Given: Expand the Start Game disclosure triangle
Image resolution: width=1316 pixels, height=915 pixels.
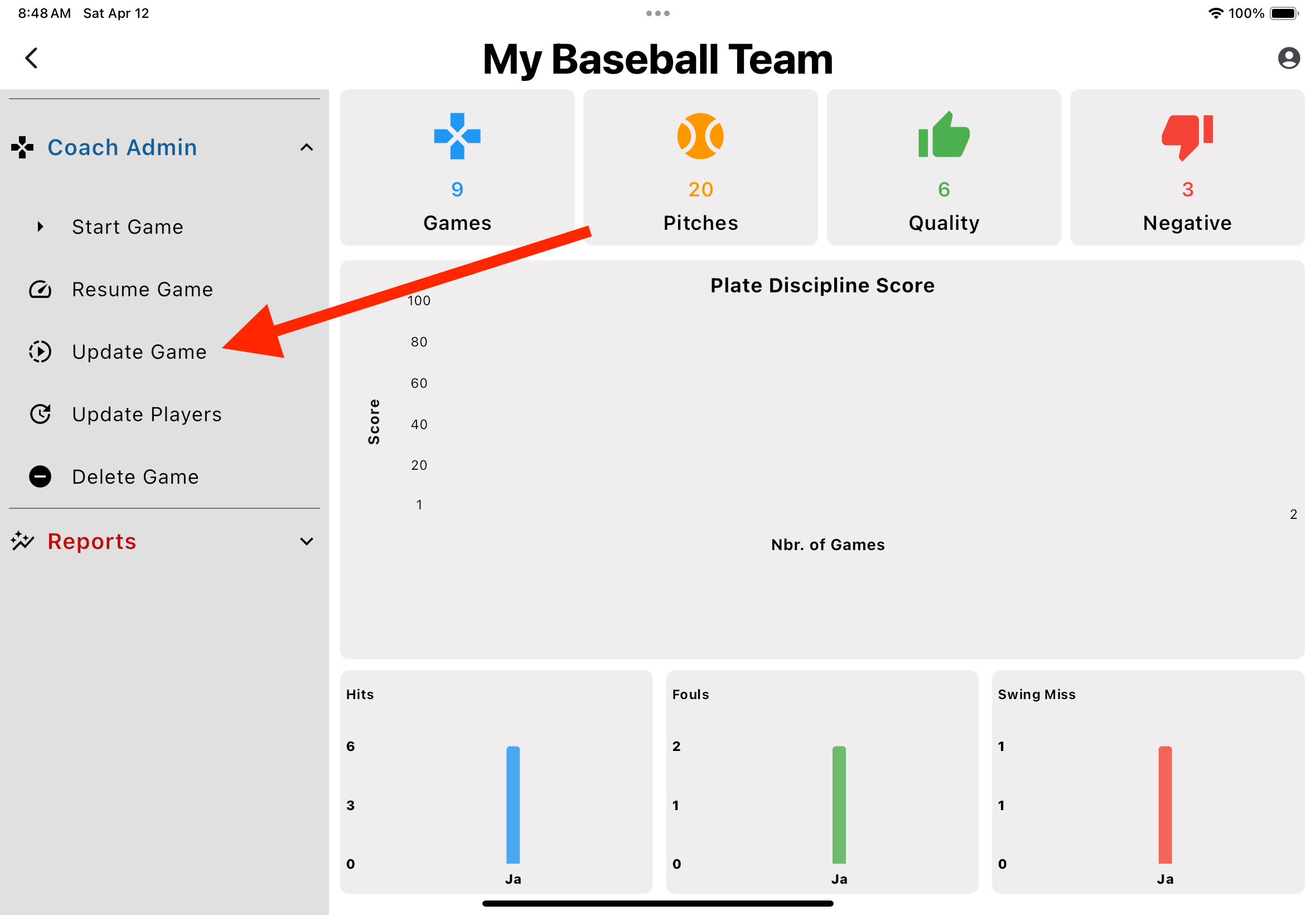Looking at the screenshot, I should tap(40, 227).
